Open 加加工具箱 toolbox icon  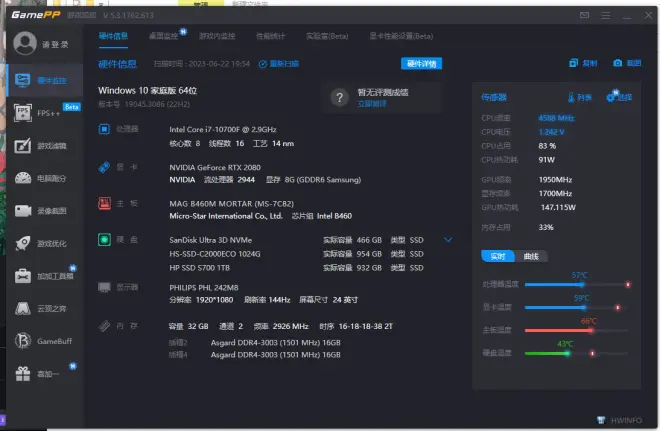(x=23, y=276)
